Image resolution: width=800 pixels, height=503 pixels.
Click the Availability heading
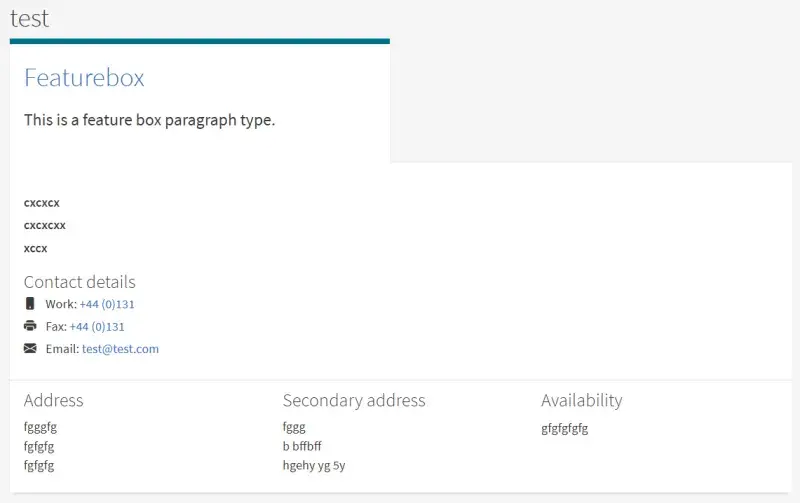[x=581, y=400]
